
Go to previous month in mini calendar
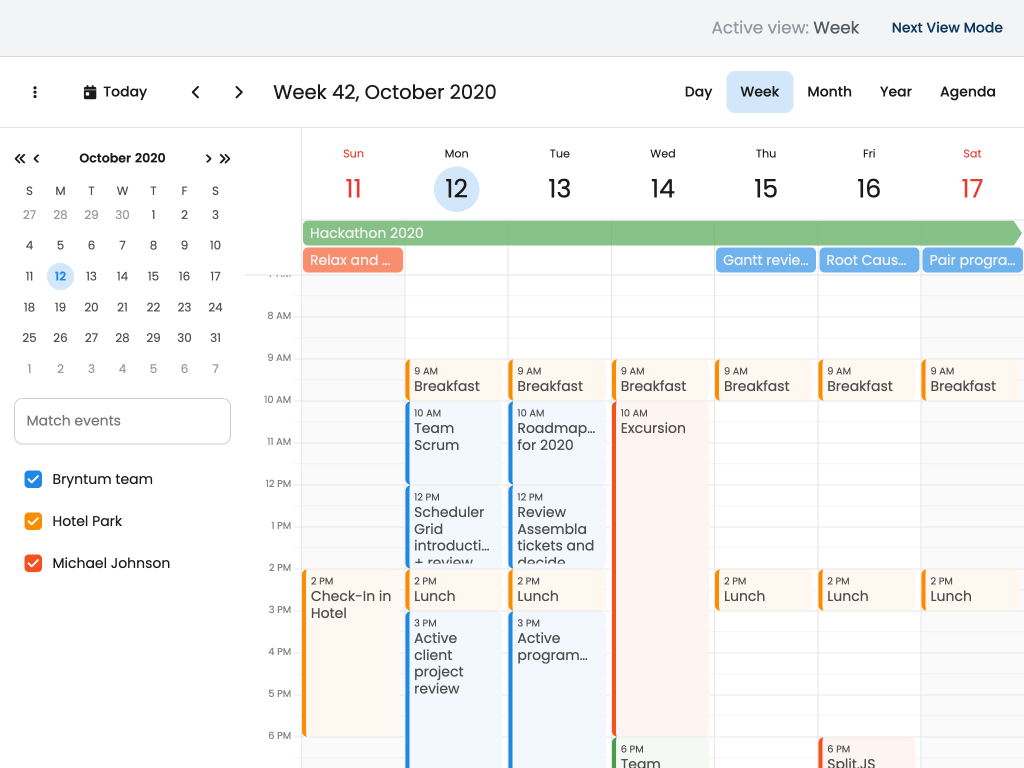click(37, 158)
